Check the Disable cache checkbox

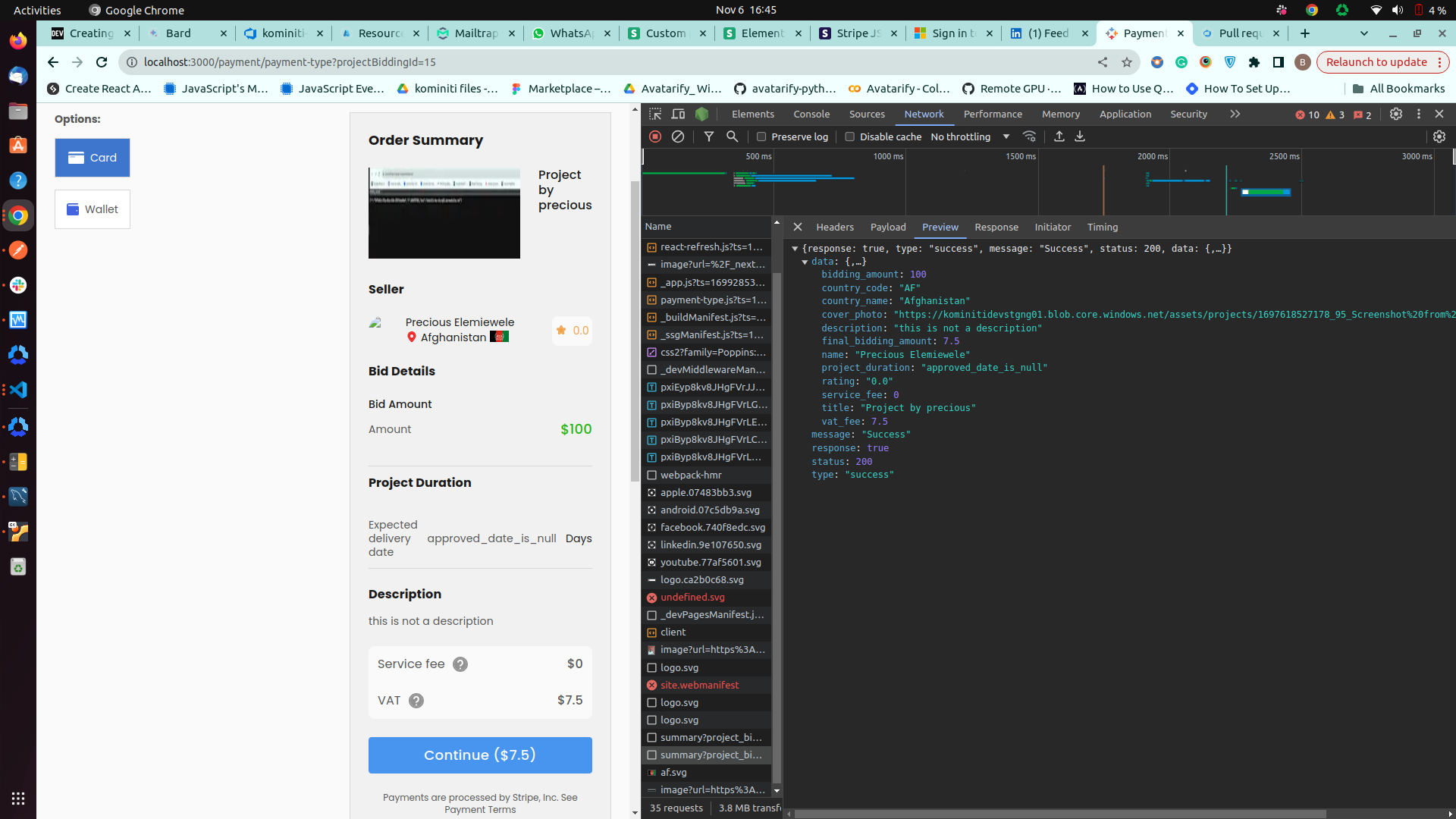[x=850, y=136]
